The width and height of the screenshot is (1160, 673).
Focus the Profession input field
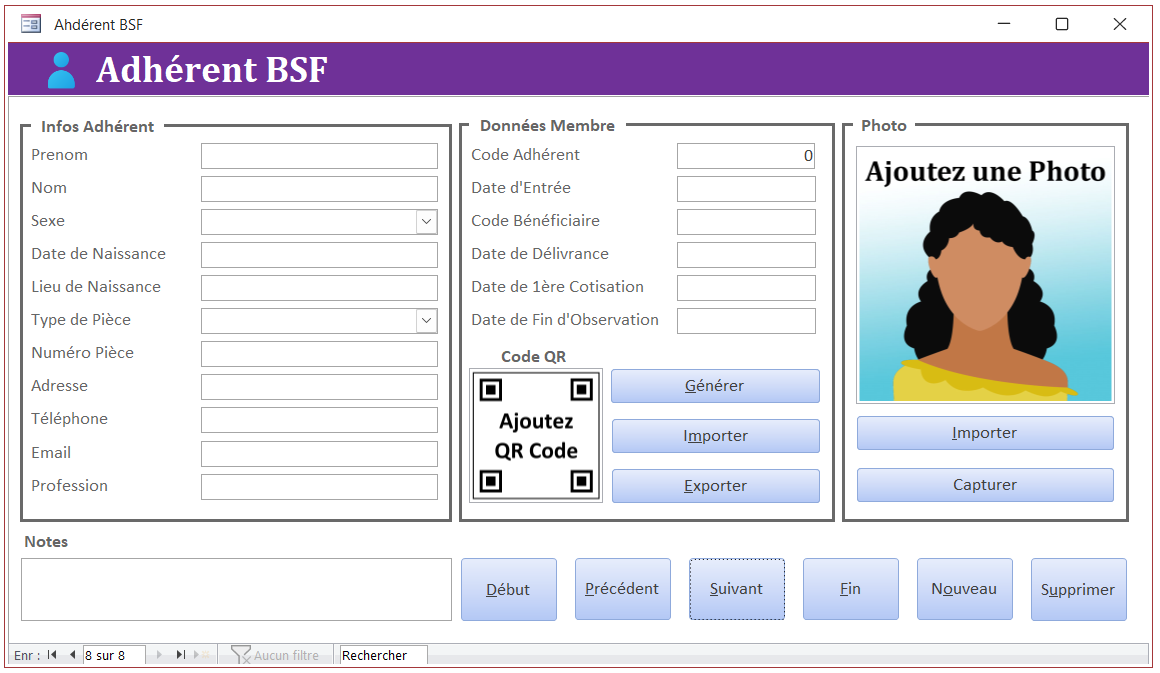click(x=319, y=487)
